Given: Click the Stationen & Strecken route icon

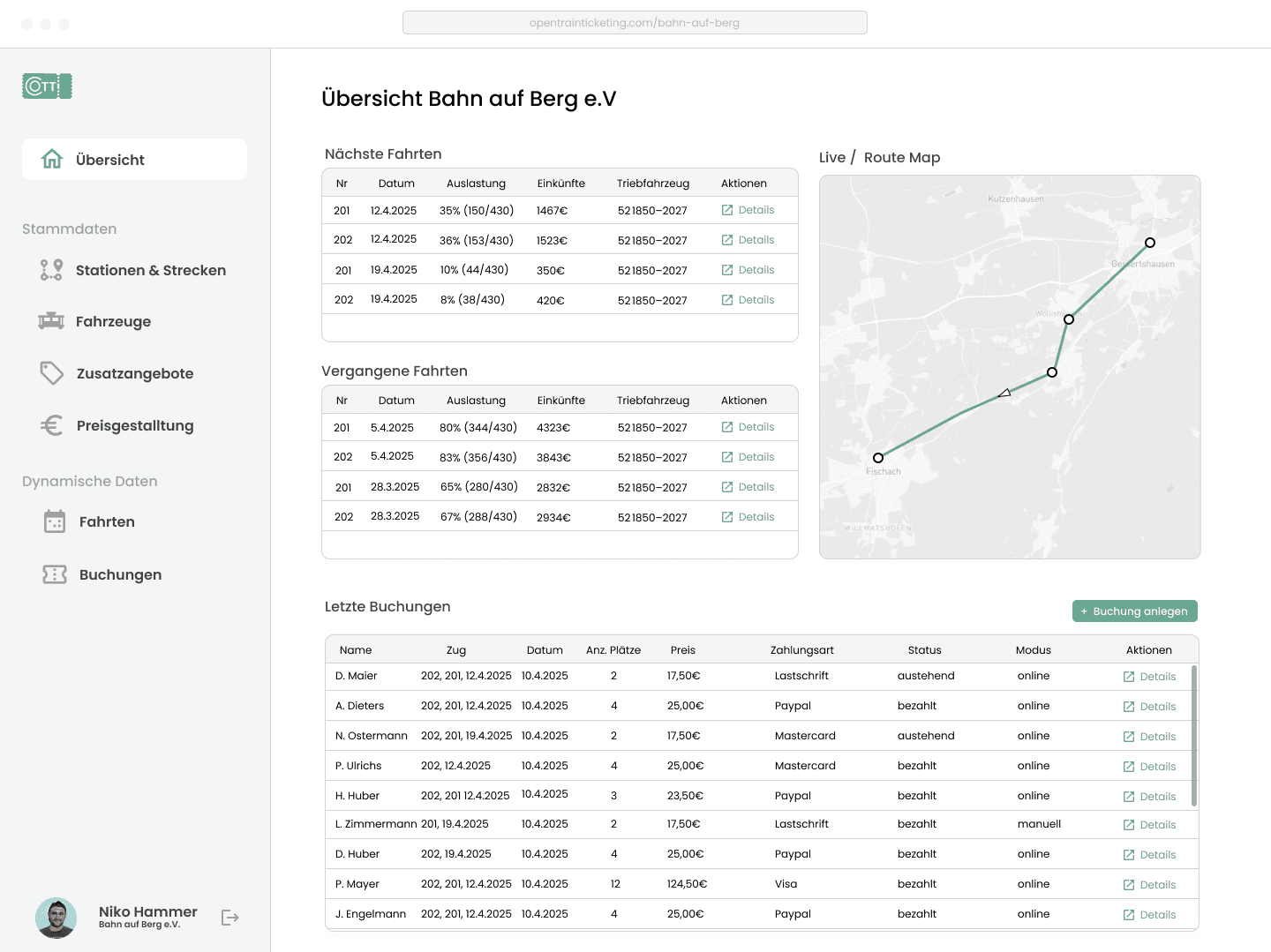Looking at the screenshot, I should point(51,270).
